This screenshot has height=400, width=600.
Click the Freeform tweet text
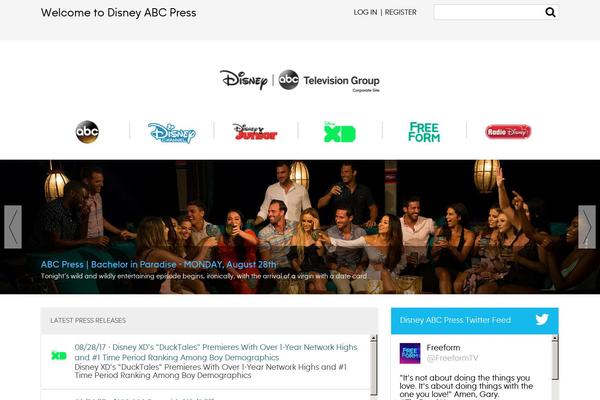click(x=466, y=387)
